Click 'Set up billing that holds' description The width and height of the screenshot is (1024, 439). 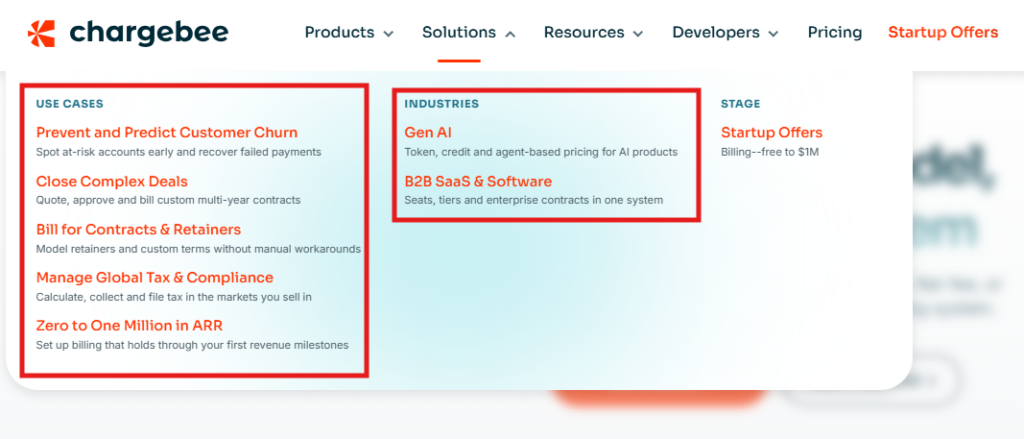click(192, 345)
